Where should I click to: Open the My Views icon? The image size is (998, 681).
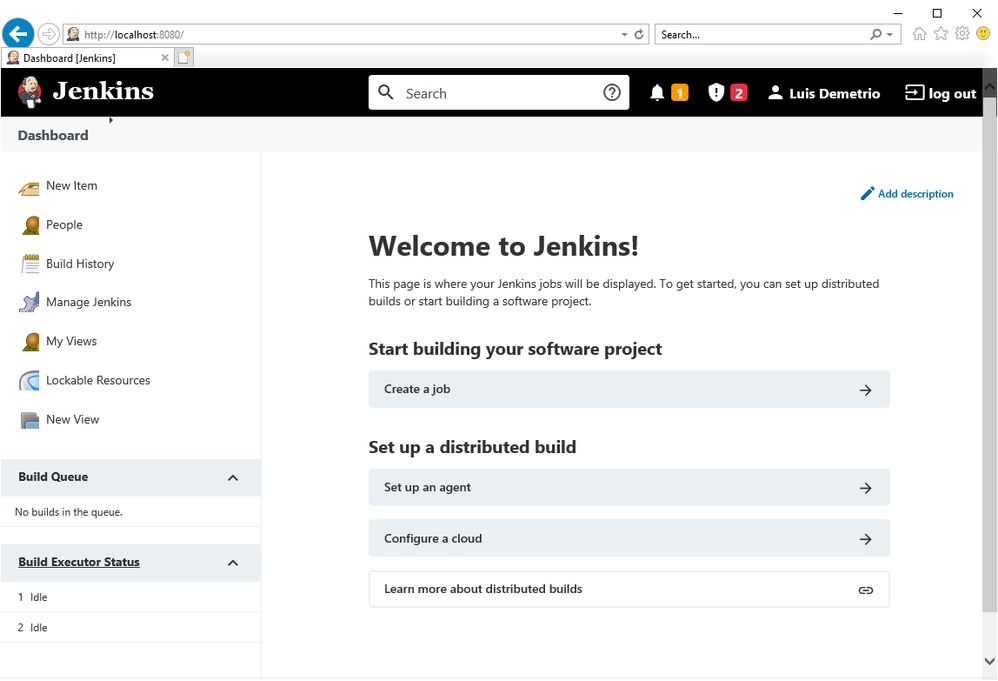point(30,342)
